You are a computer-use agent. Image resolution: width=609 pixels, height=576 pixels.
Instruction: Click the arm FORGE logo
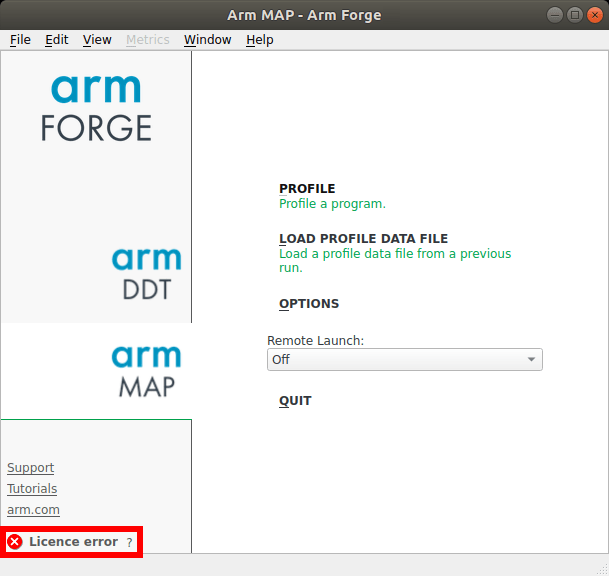[x=96, y=108]
